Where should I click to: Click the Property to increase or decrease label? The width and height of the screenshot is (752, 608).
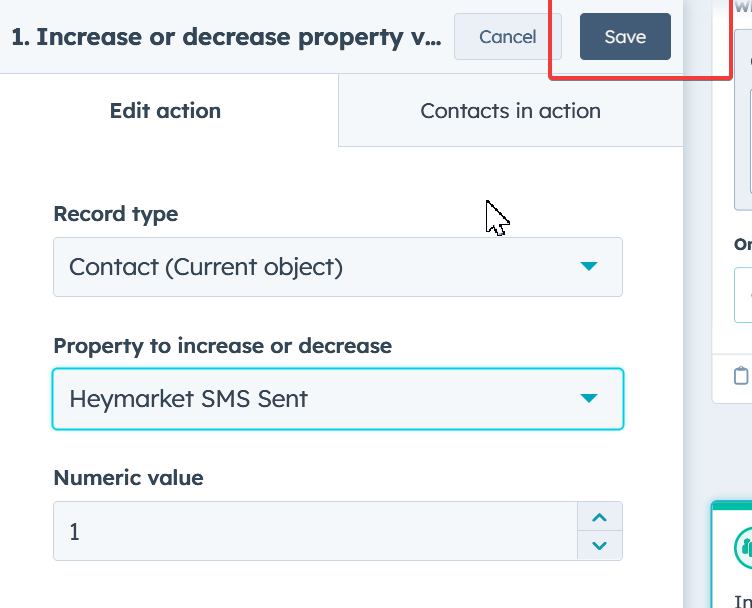[222, 346]
